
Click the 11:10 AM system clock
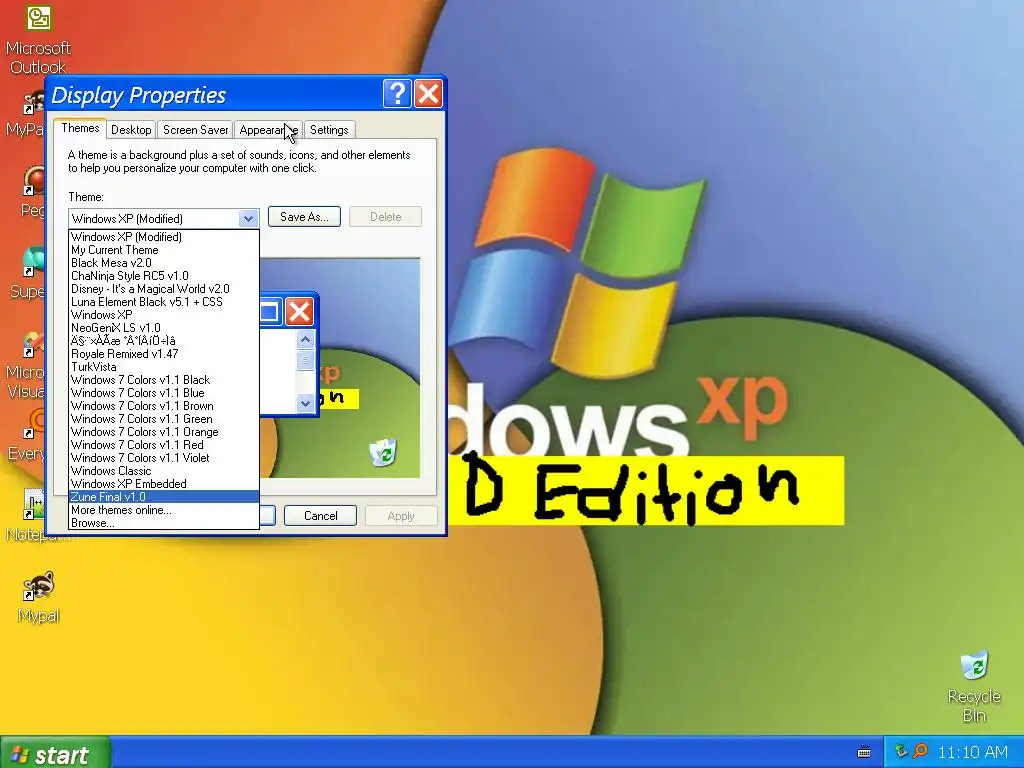[x=973, y=752]
